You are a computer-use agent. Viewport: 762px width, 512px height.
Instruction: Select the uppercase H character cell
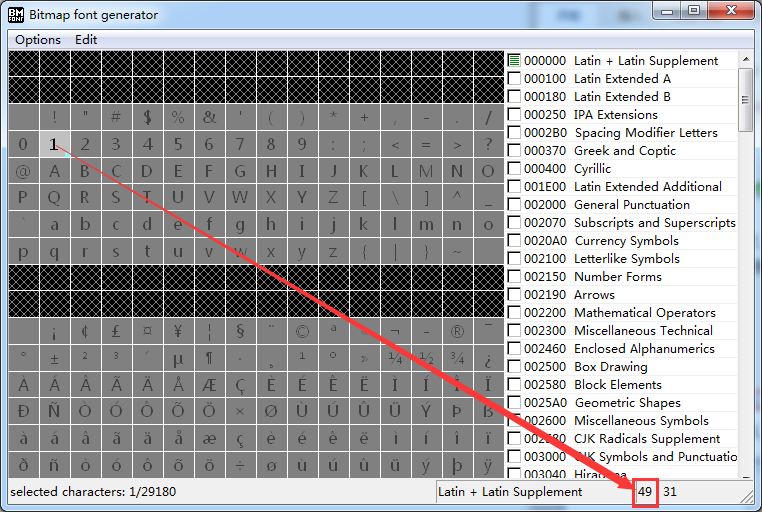(x=271, y=171)
